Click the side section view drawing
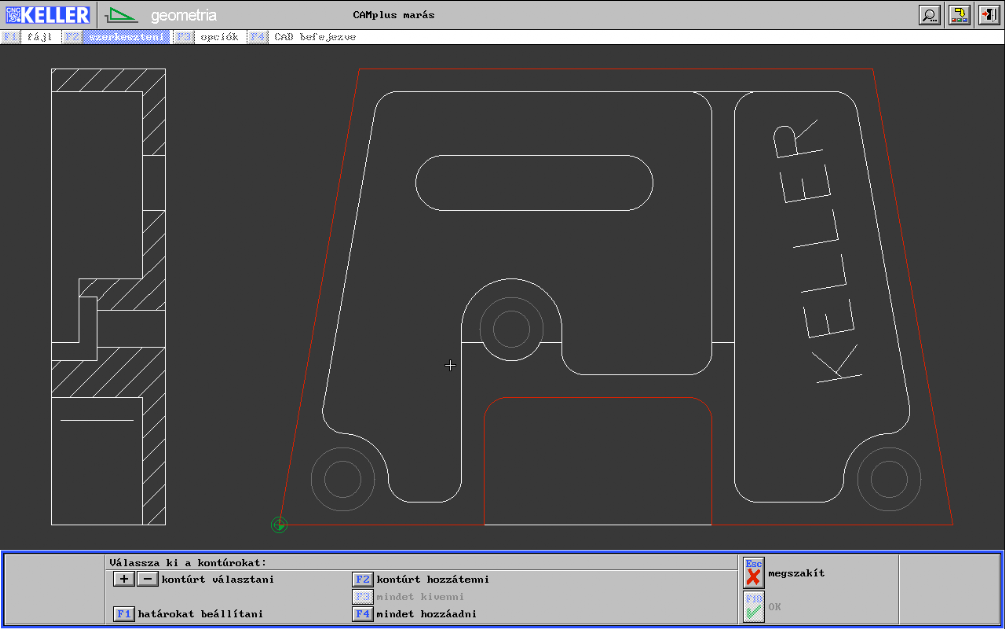Screen dimensions: 1005x629 coord(108,297)
